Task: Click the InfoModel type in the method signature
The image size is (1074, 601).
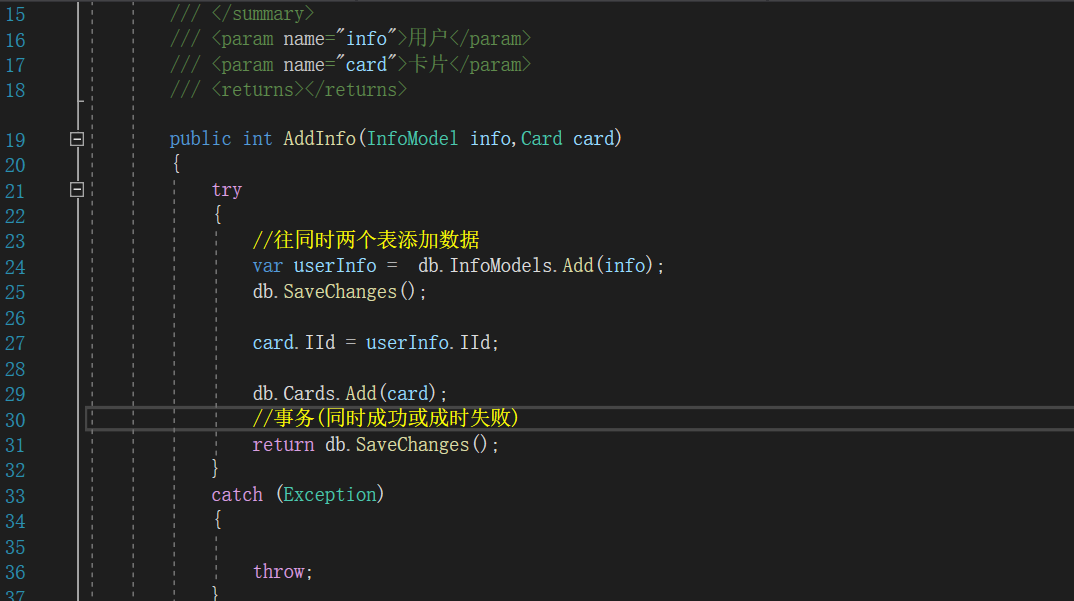Action: (x=413, y=139)
